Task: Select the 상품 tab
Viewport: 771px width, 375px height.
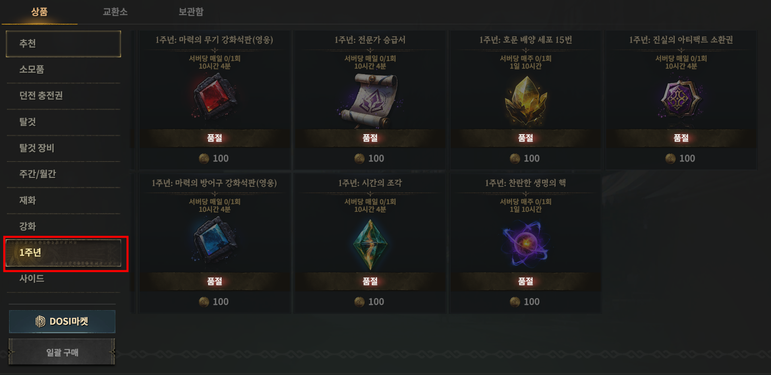Action: coord(39,11)
